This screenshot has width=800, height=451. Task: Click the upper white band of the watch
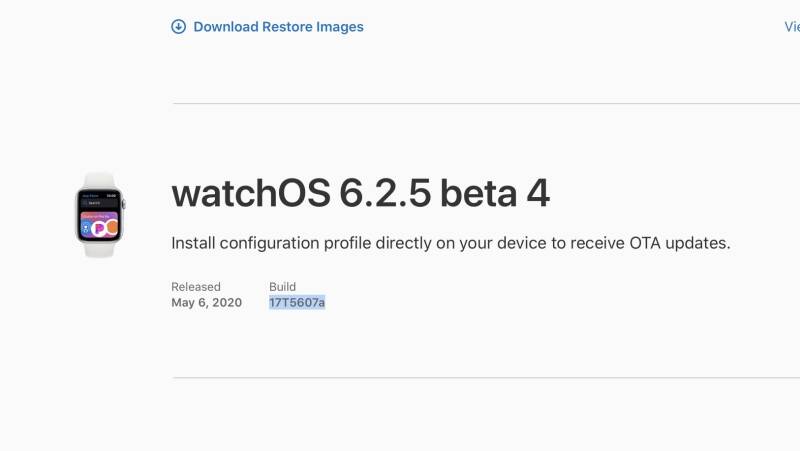point(99,180)
